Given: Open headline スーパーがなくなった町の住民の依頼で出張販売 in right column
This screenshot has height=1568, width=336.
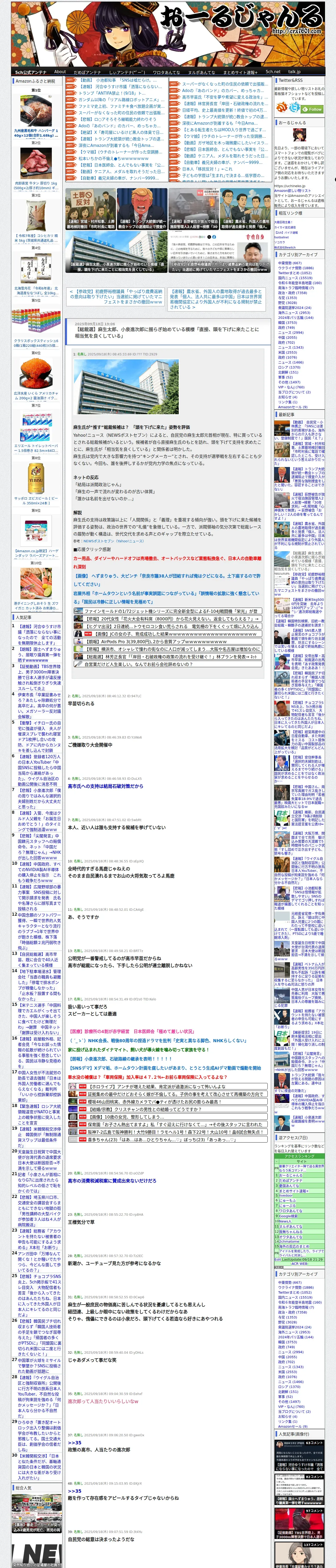Looking at the screenshot, I should point(225,84).
